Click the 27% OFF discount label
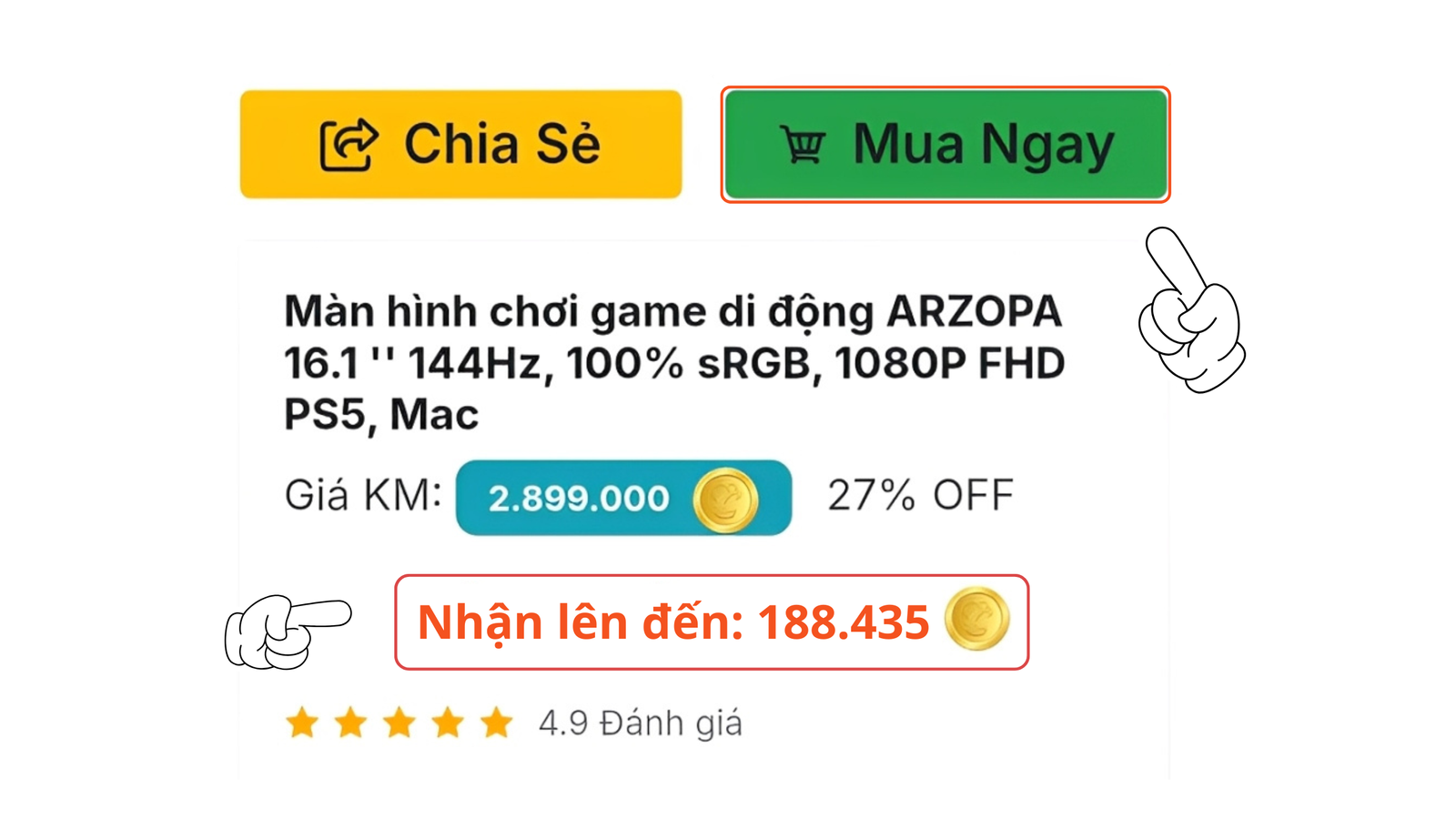This screenshot has width=1456, height=819. click(x=921, y=495)
